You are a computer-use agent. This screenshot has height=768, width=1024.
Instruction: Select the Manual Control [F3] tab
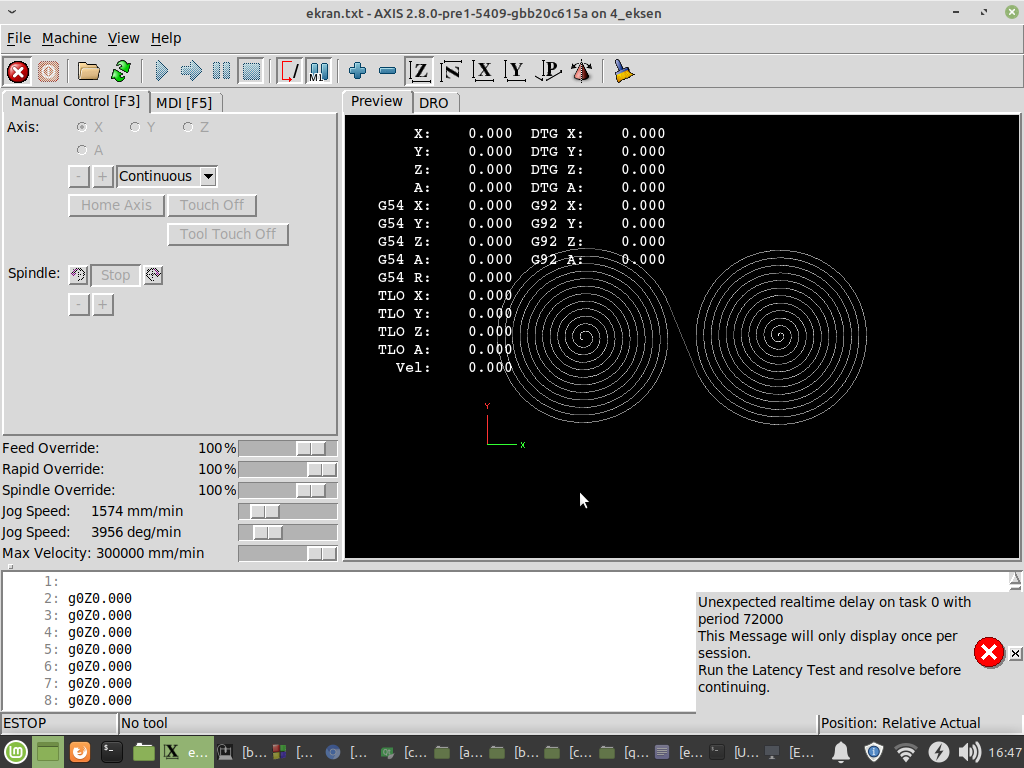click(76, 101)
